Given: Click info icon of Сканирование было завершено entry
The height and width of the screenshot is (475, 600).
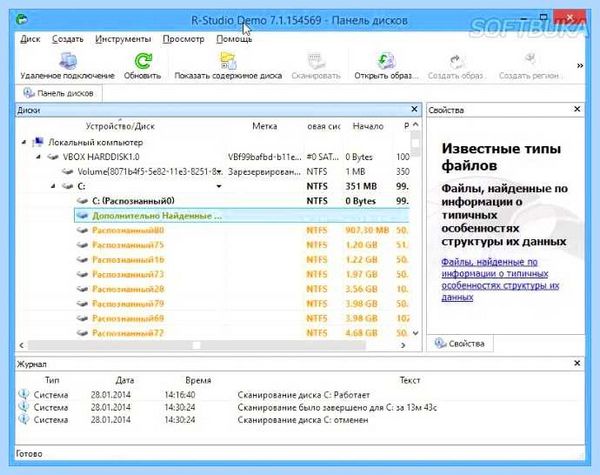Looking at the screenshot, I should [24, 407].
